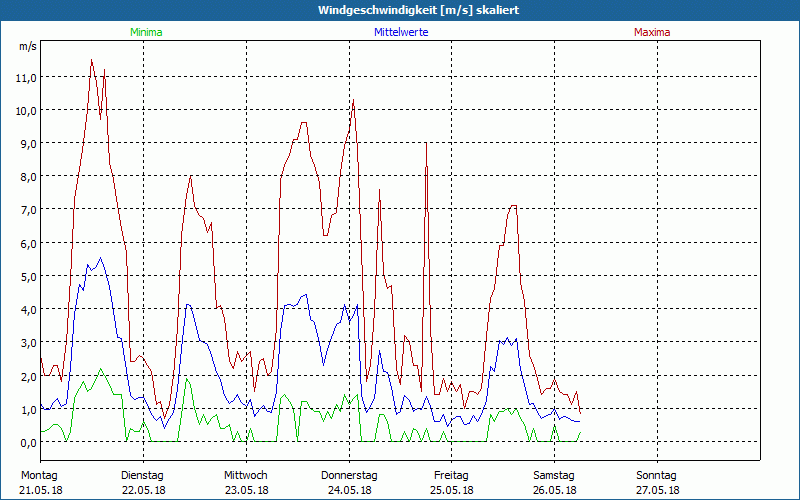Select the green Minima legend label

point(145,32)
